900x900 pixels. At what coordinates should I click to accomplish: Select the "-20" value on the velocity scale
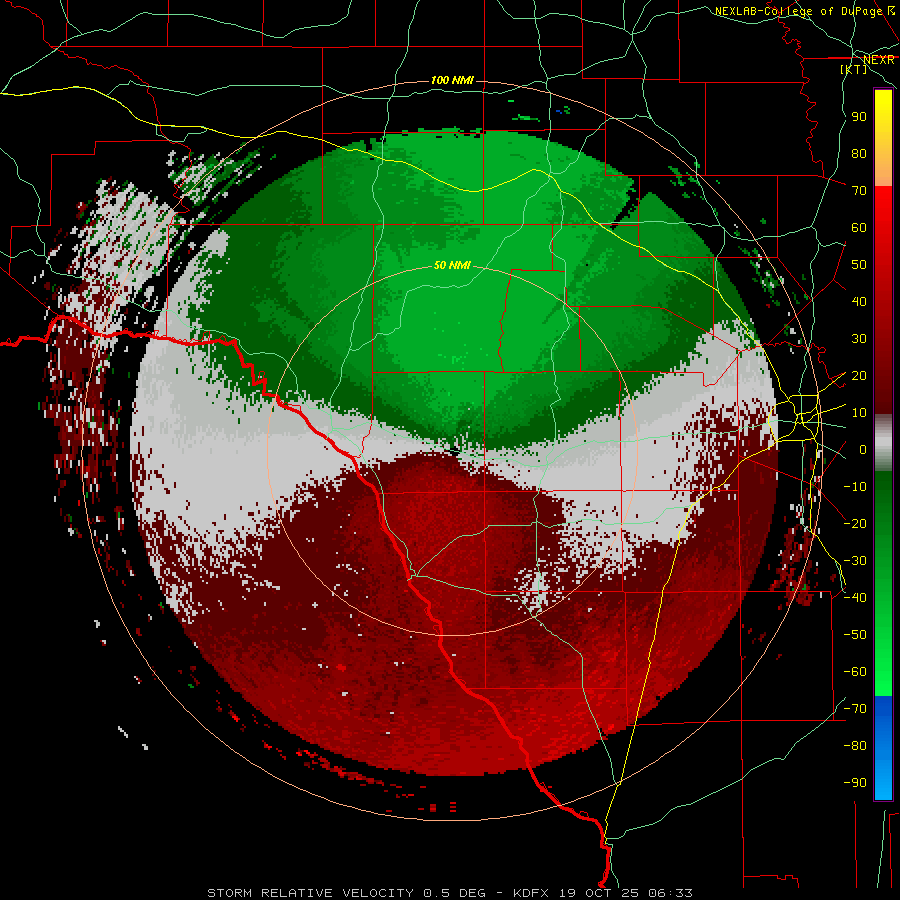[855, 523]
